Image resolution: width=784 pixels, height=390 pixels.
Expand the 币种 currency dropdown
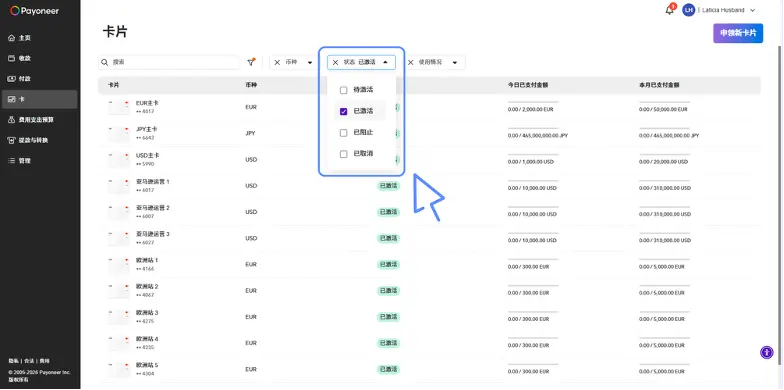tap(310, 62)
